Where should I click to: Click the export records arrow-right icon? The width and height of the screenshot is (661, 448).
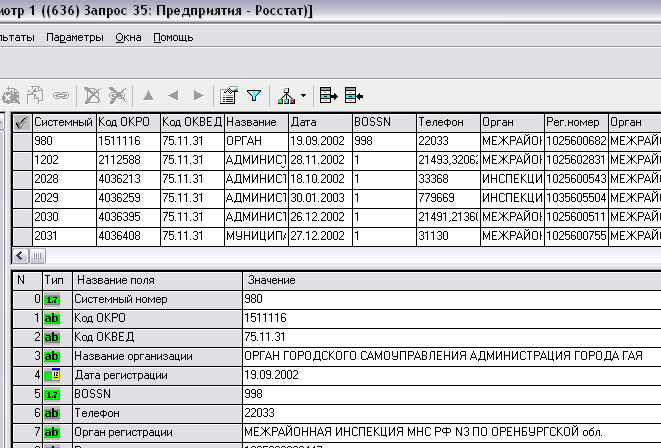[329, 96]
